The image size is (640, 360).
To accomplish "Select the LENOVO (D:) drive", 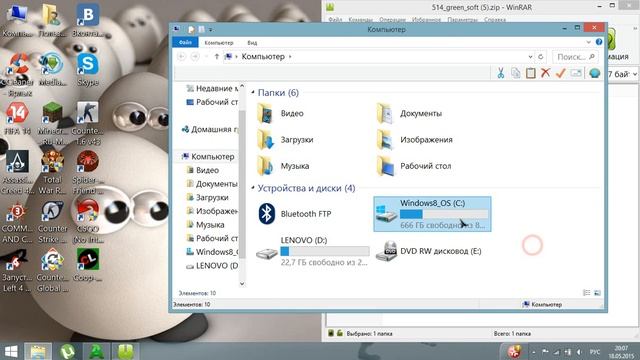I will point(312,251).
